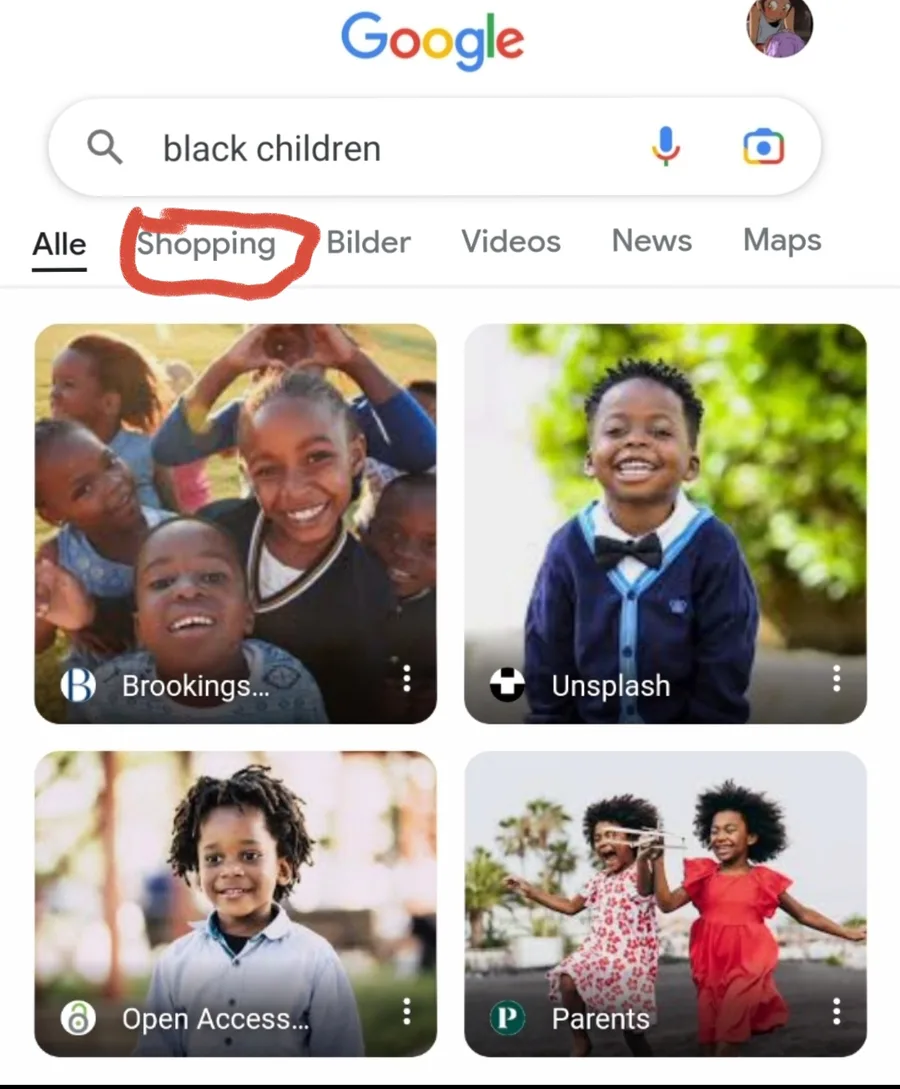Select the Videos tab
The image size is (900, 1089).
click(510, 242)
